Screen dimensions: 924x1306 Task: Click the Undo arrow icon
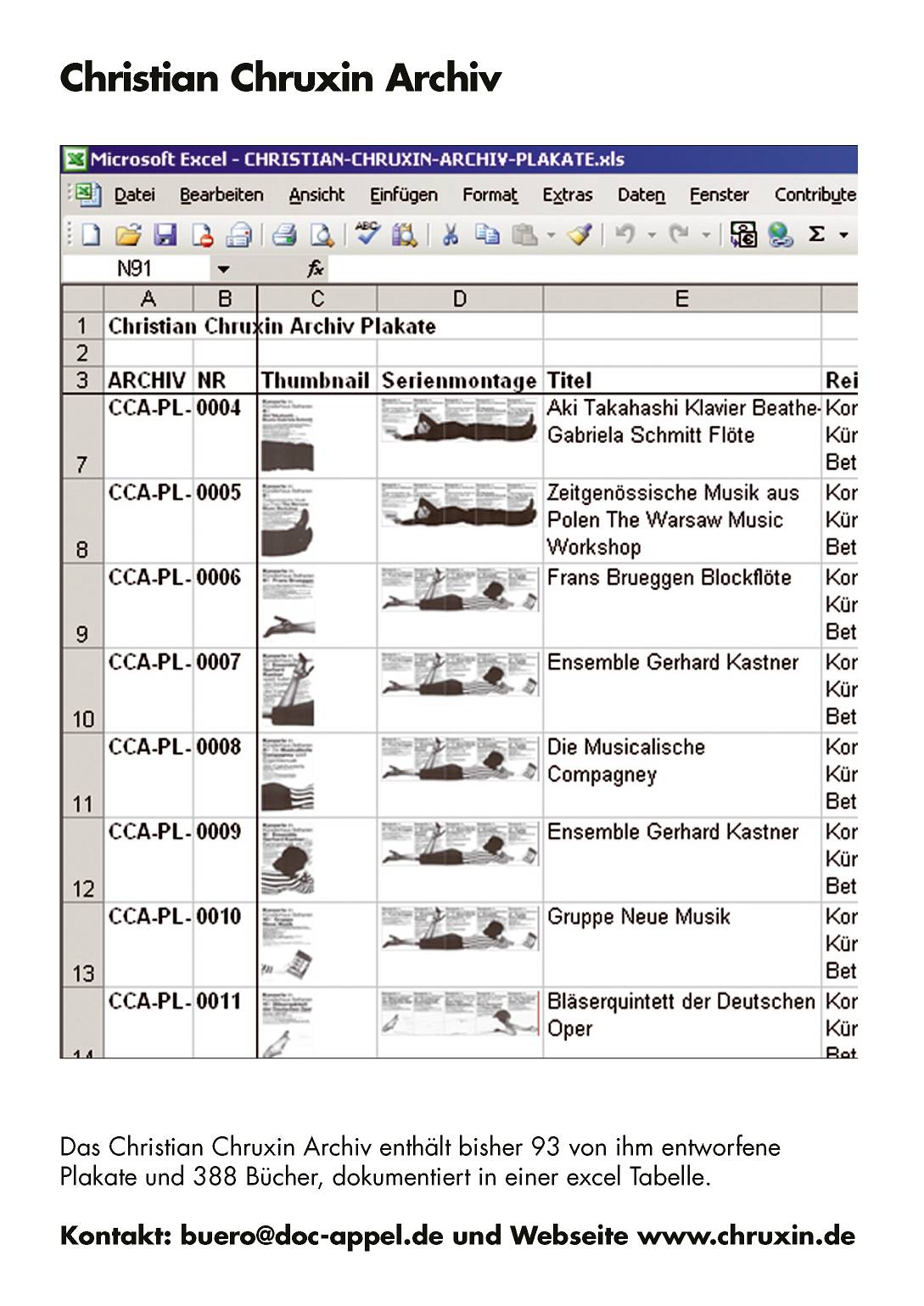click(624, 234)
